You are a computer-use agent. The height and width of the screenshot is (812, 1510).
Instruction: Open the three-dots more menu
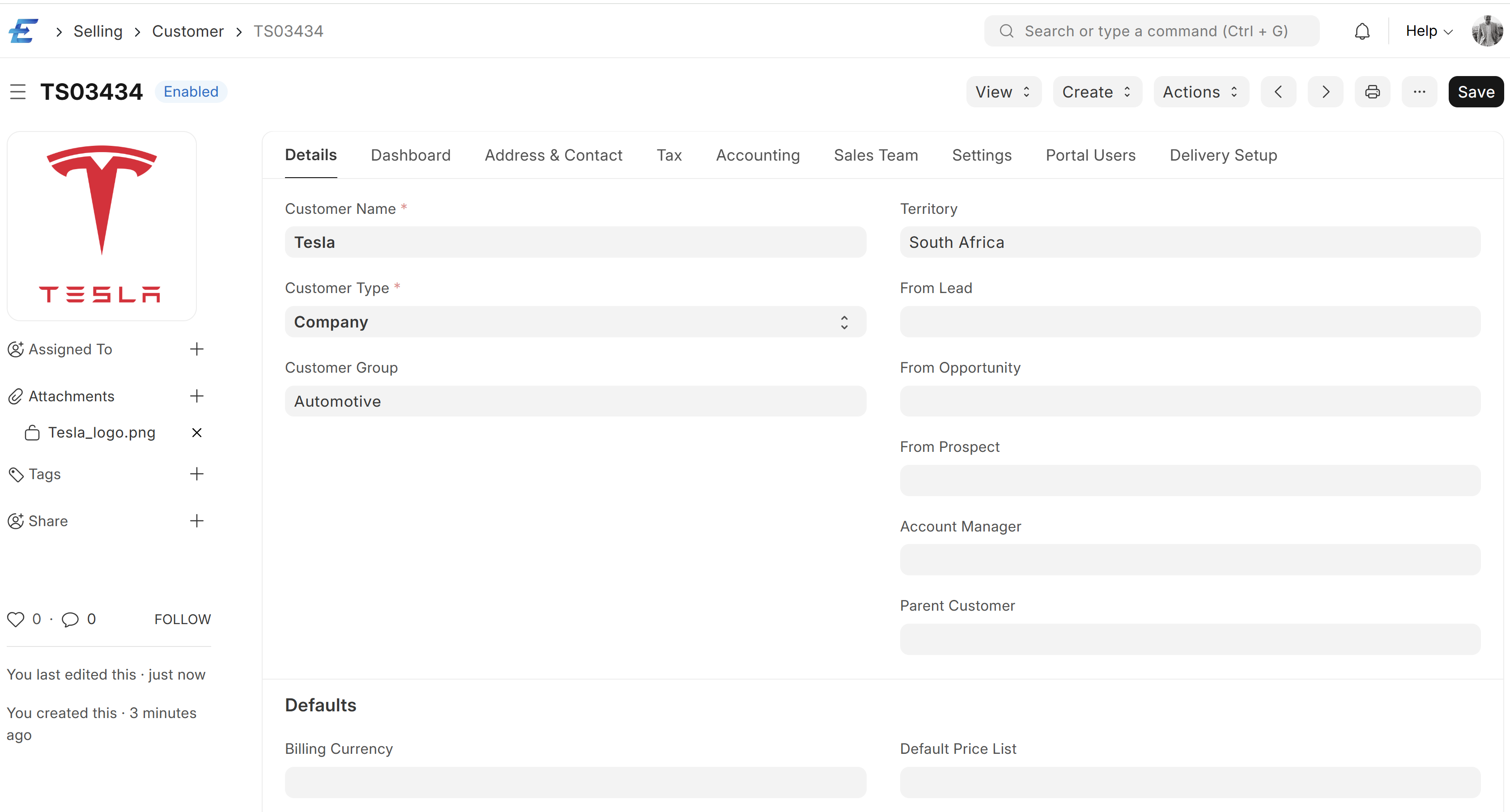[x=1419, y=92]
